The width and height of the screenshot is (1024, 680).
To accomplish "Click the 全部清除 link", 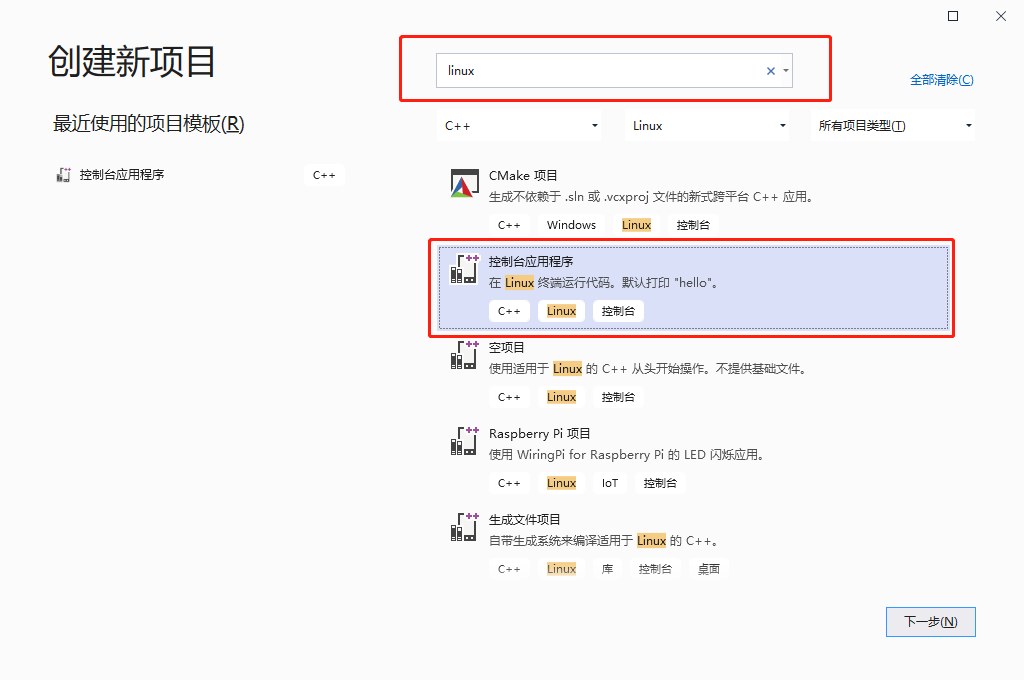I will tap(941, 79).
